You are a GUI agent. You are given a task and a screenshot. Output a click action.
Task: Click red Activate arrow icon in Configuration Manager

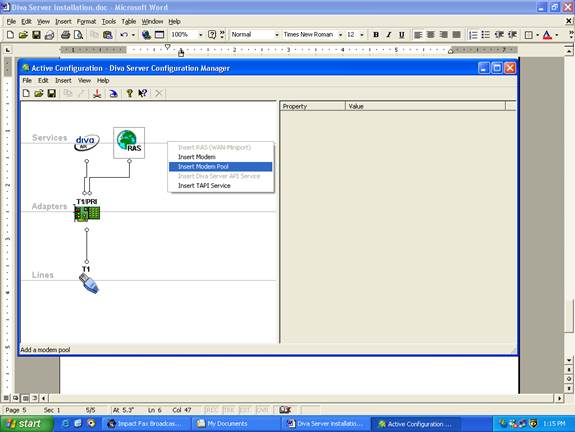(x=97, y=93)
